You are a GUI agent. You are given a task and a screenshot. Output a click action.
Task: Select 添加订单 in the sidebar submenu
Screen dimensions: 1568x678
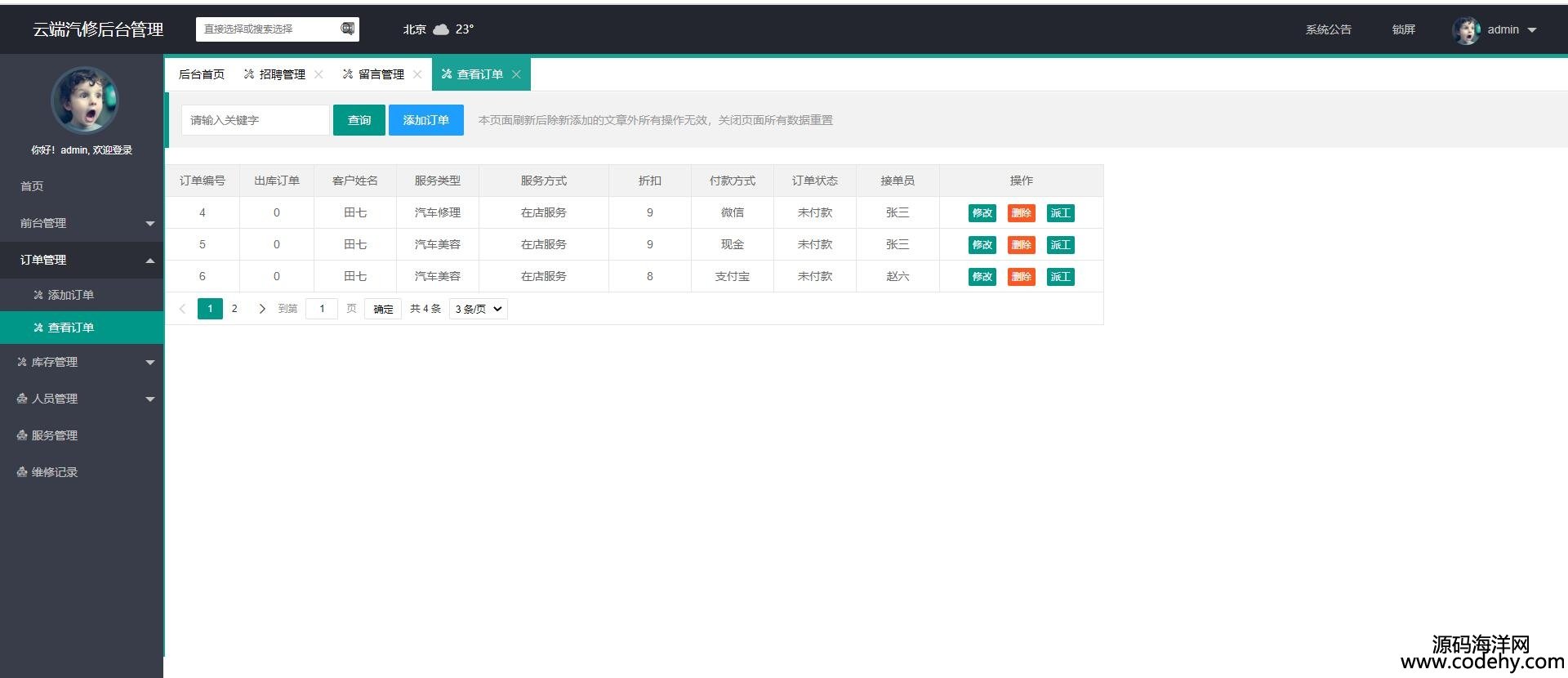[70, 295]
